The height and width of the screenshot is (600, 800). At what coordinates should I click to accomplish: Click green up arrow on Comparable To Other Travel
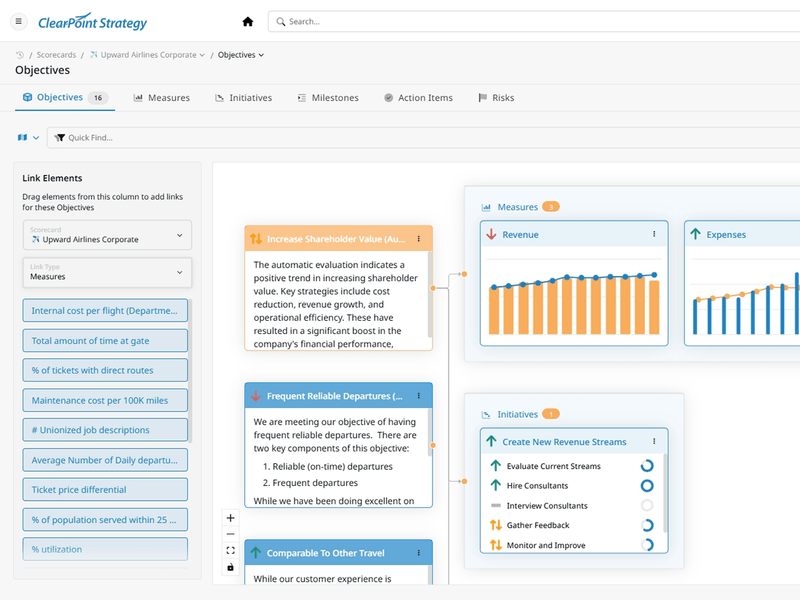click(x=256, y=553)
